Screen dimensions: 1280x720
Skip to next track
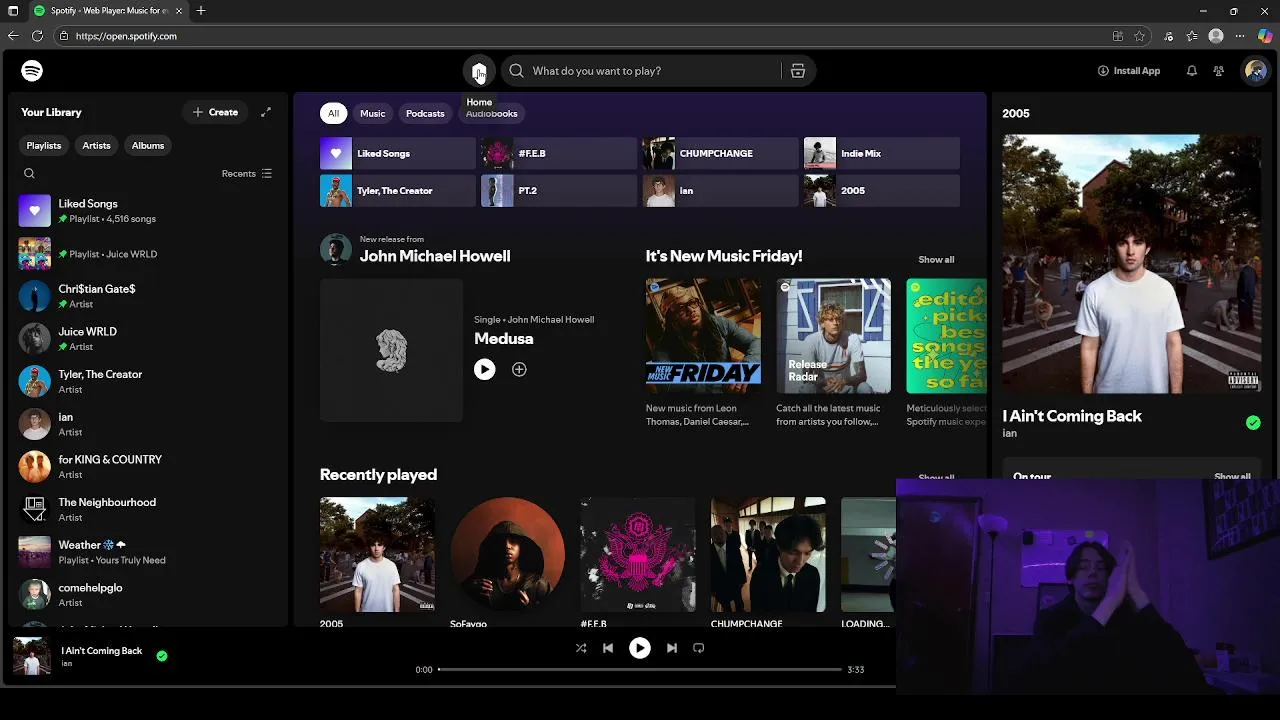pyautogui.click(x=672, y=648)
